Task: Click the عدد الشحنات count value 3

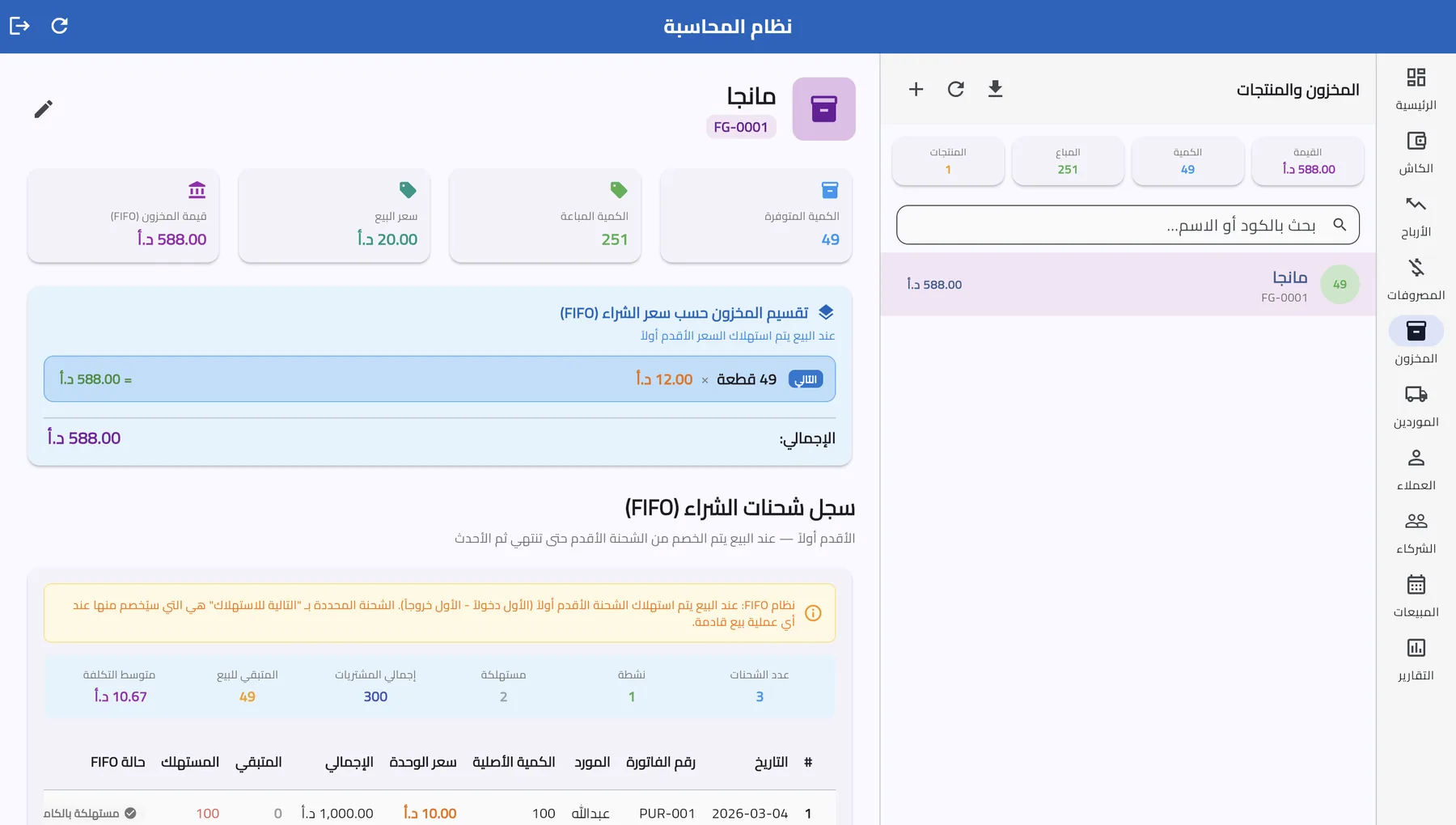Action: click(760, 696)
